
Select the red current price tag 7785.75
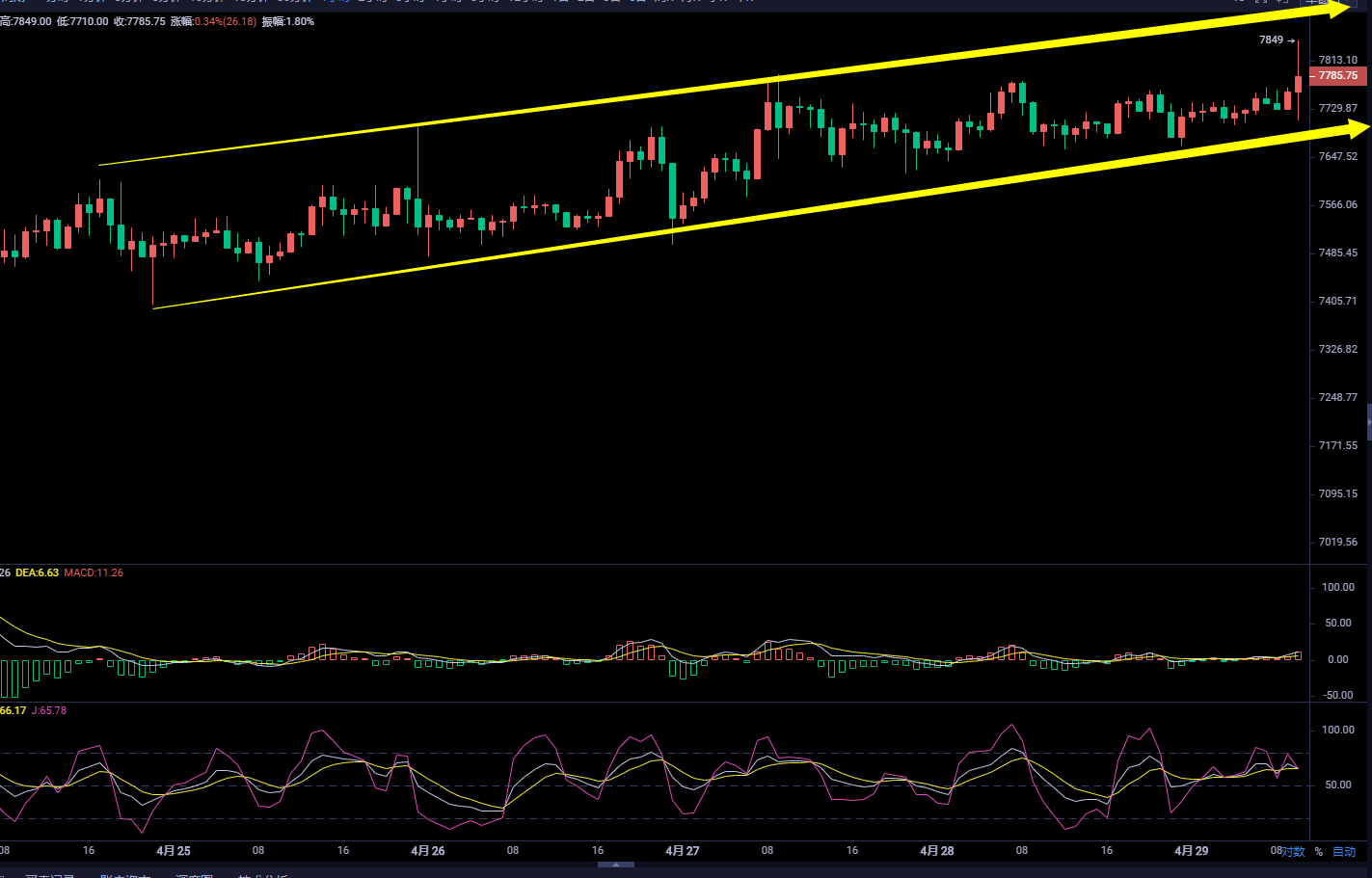coord(1337,75)
